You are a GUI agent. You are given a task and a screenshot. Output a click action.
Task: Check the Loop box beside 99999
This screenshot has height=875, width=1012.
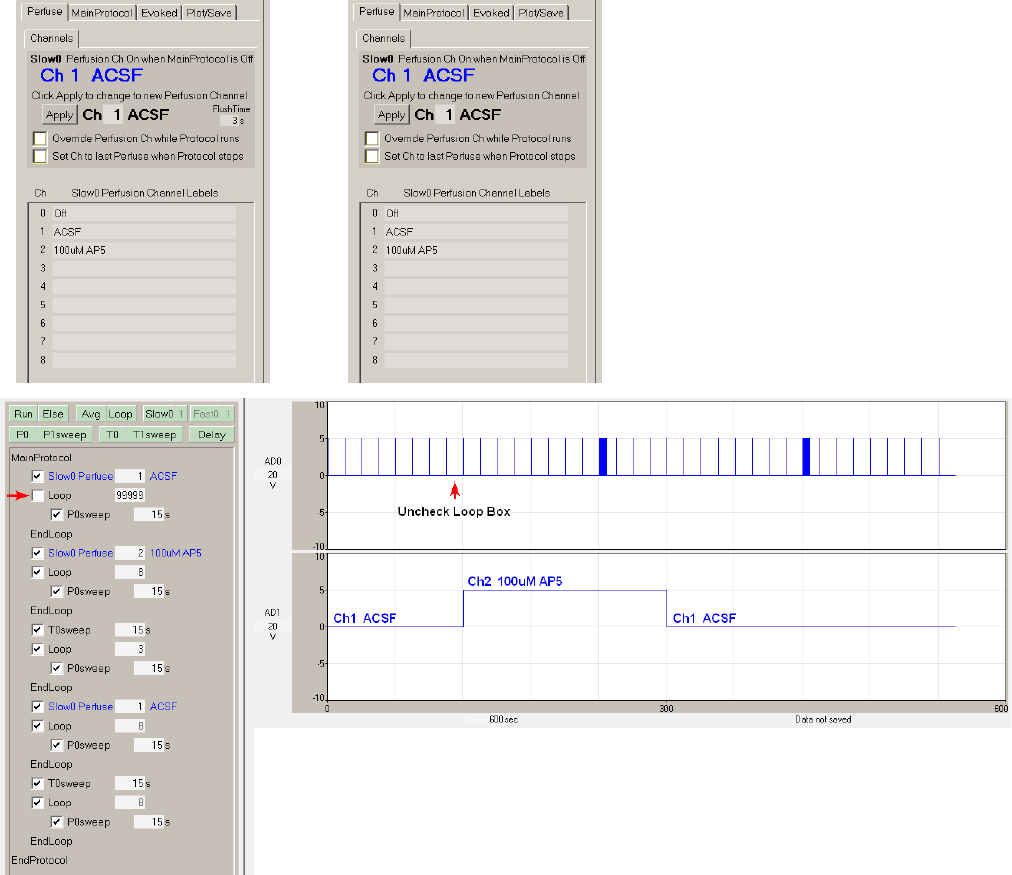coord(38,496)
